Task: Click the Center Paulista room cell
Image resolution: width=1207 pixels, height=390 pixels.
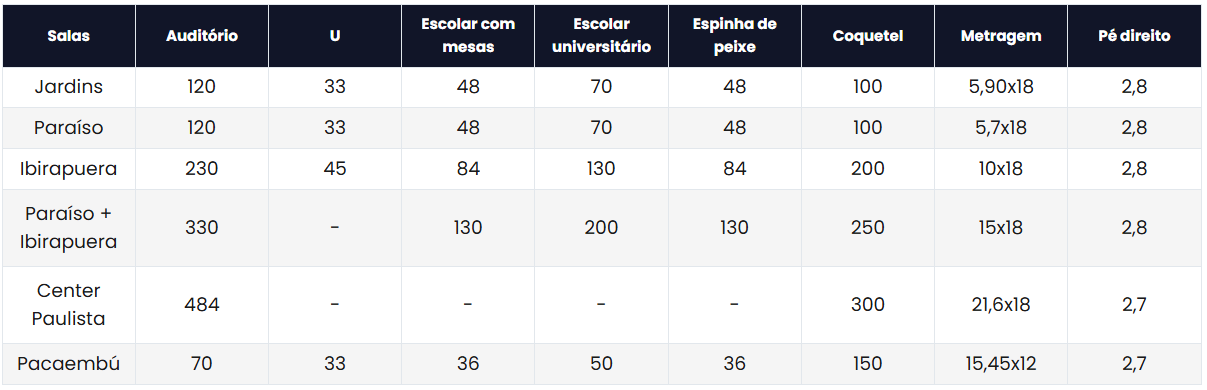Action: pyautogui.click(x=69, y=305)
